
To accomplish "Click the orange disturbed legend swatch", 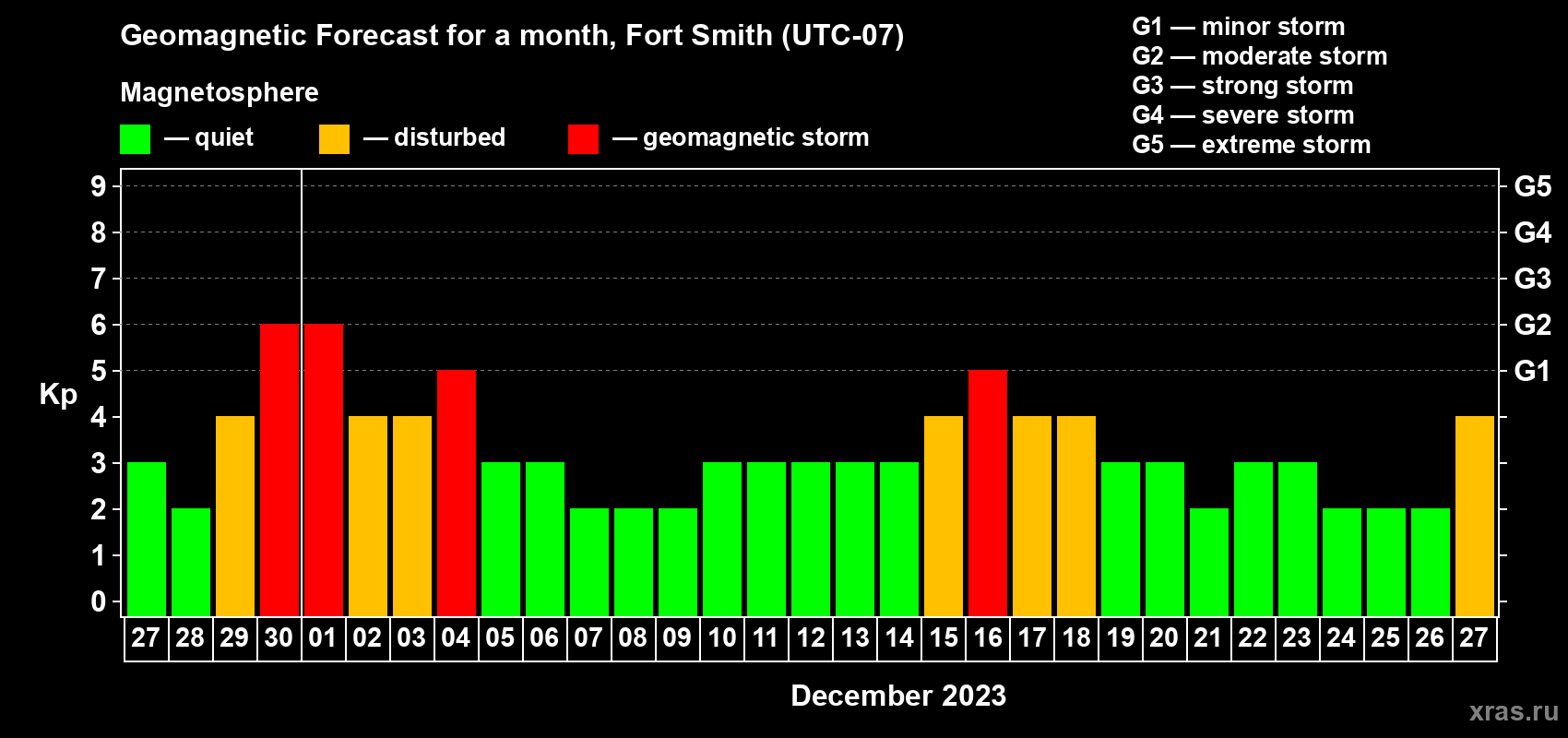I will [x=334, y=139].
